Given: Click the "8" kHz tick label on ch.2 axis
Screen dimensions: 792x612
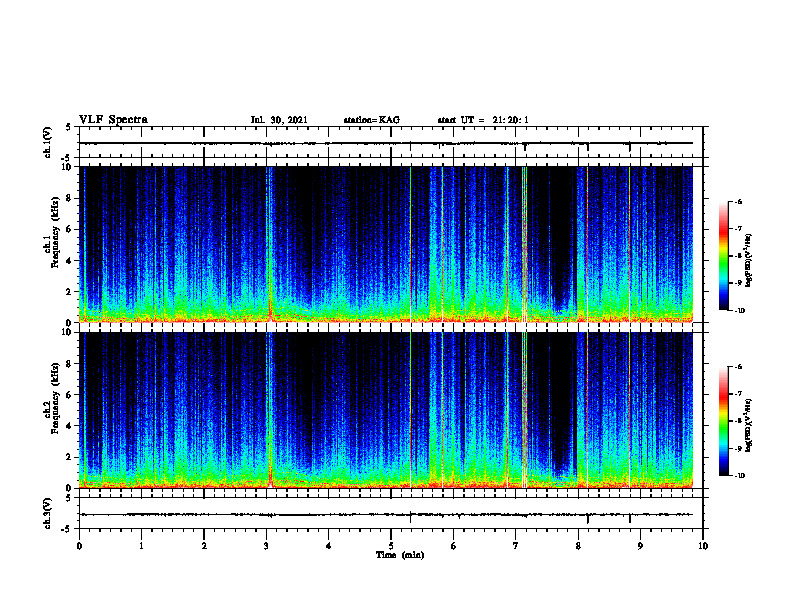Looking at the screenshot, I should (70, 364).
